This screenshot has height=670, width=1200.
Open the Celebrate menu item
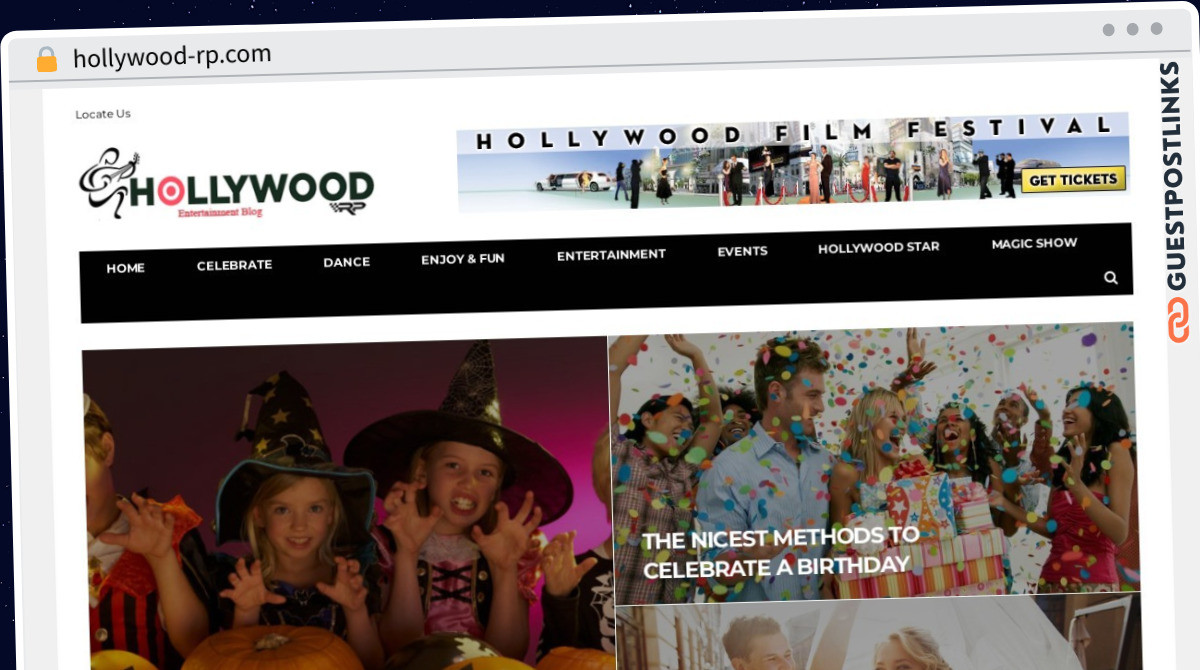tap(234, 265)
